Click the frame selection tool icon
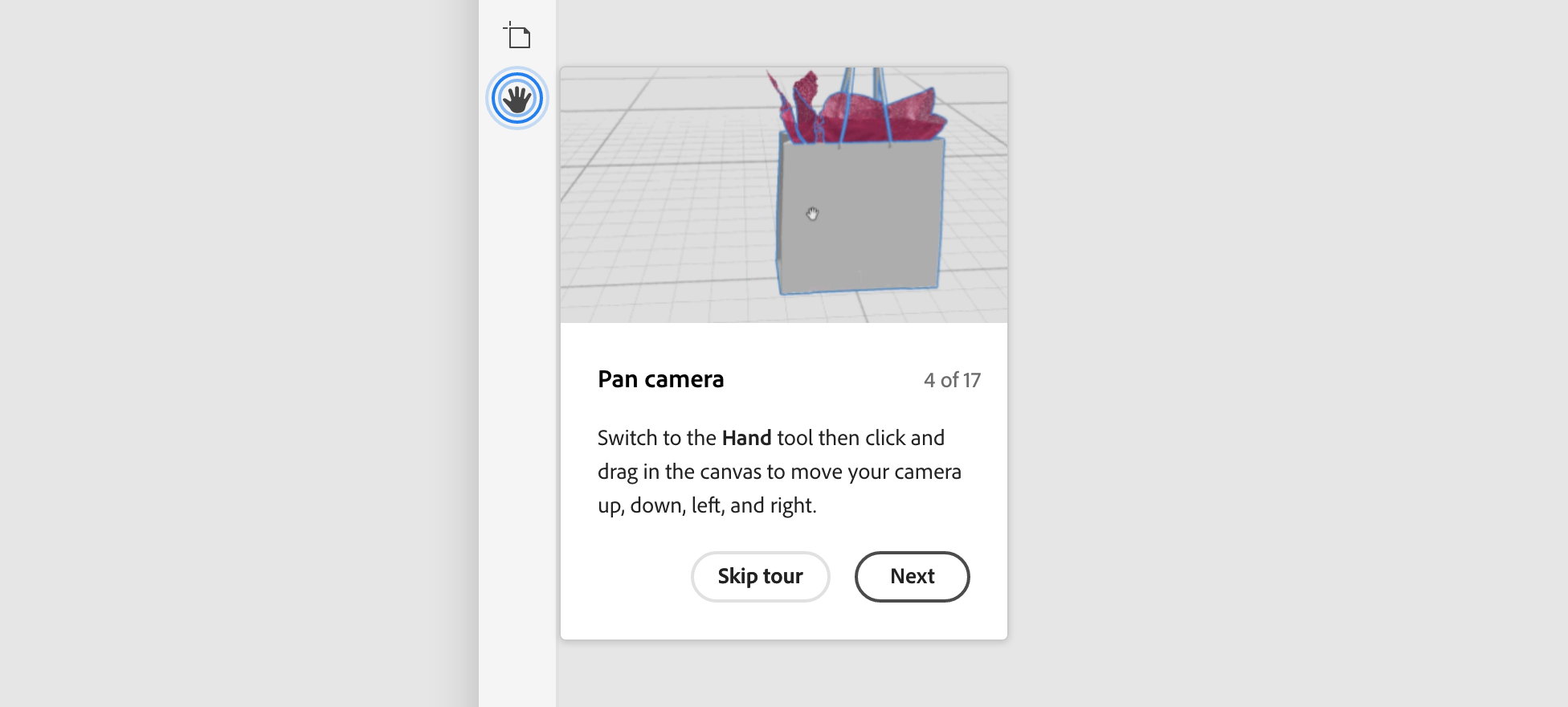Screen dimensions: 1568x707 (x=517, y=36)
